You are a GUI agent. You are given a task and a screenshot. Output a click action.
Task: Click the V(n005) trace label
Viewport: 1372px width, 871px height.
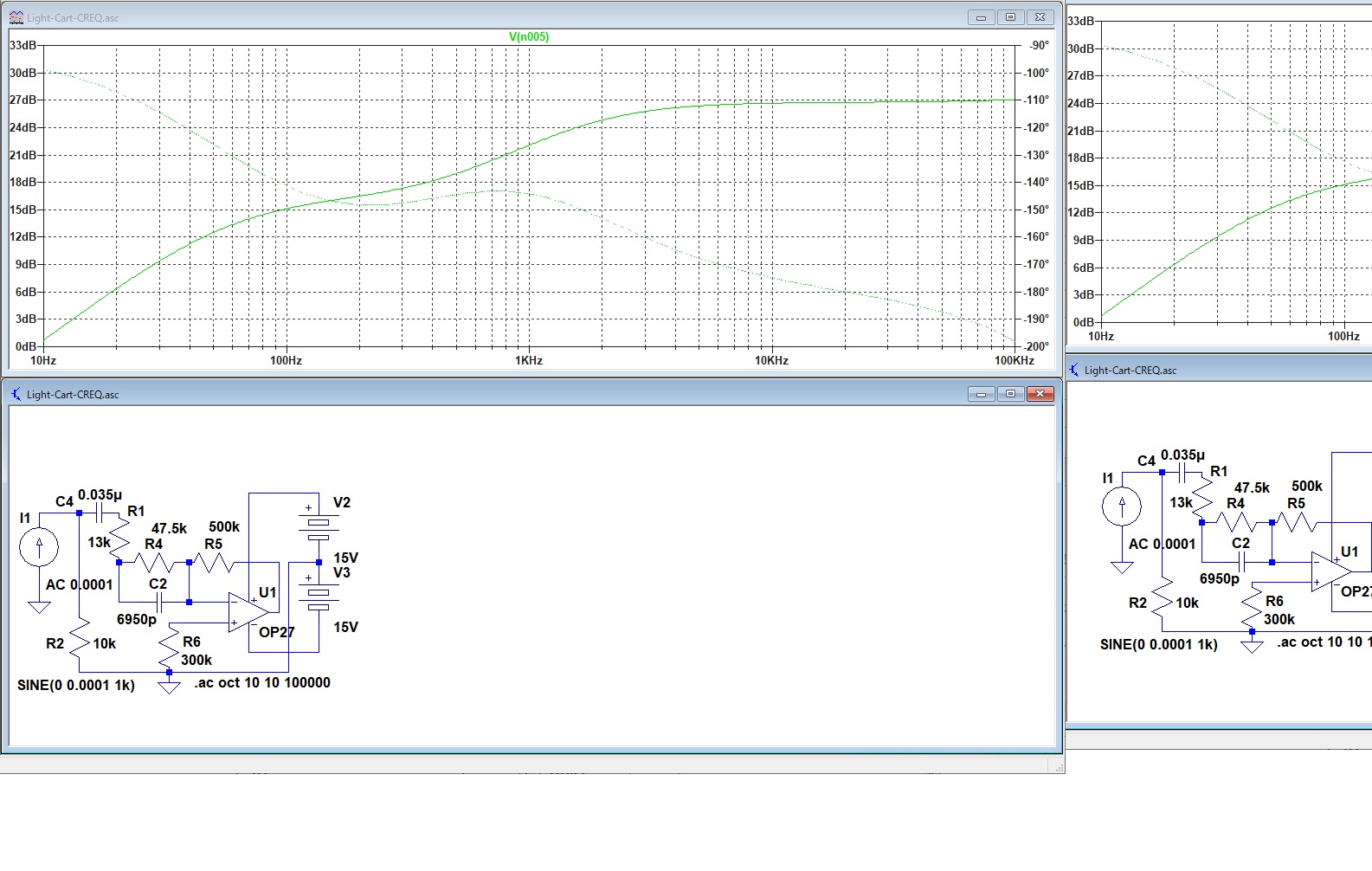pyautogui.click(x=528, y=36)
